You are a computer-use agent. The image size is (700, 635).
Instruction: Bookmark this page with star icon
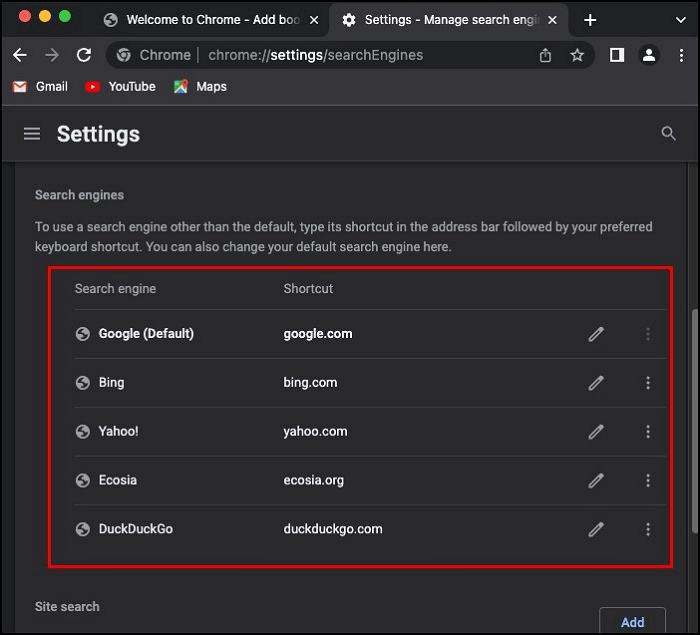(x=577, y=56)
